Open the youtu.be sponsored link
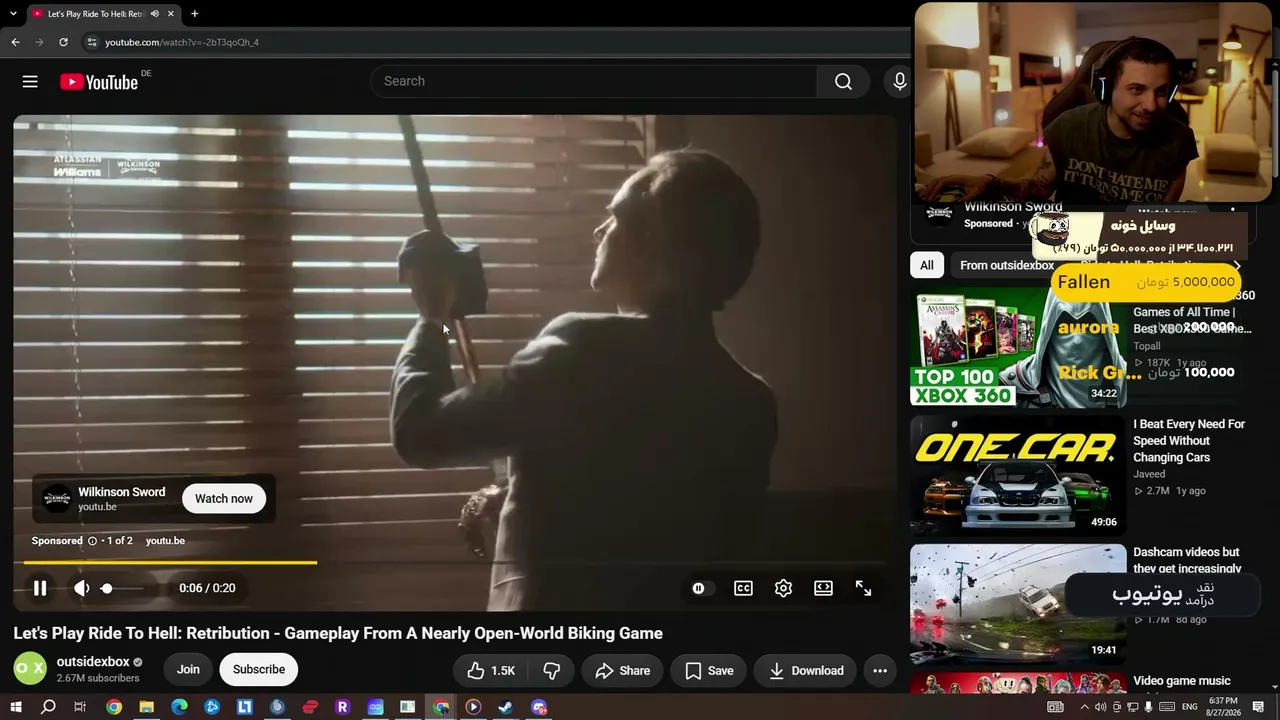1280x720 pixels. coord(165,541)
